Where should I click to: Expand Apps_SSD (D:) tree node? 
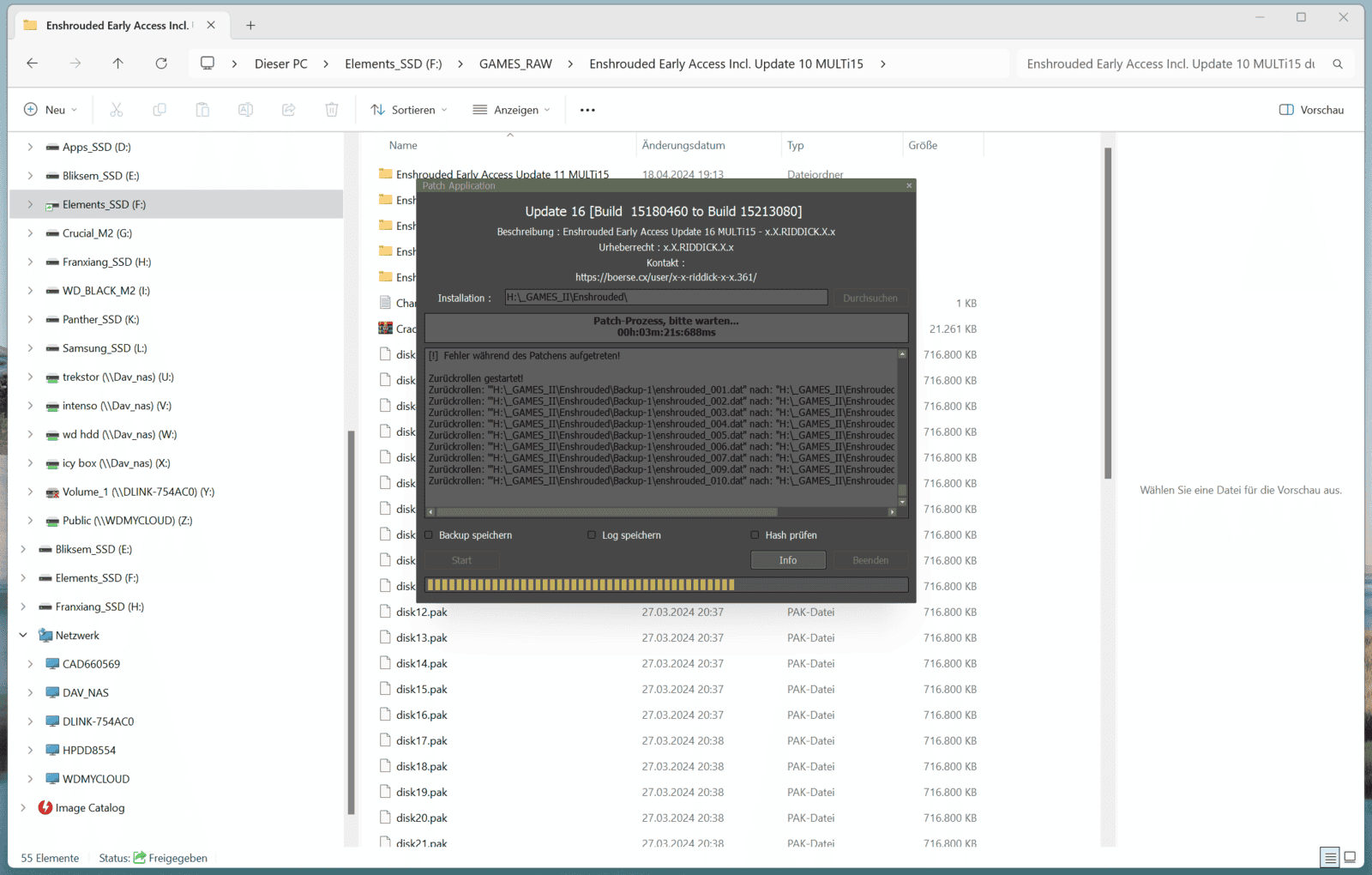pos(30,147)
